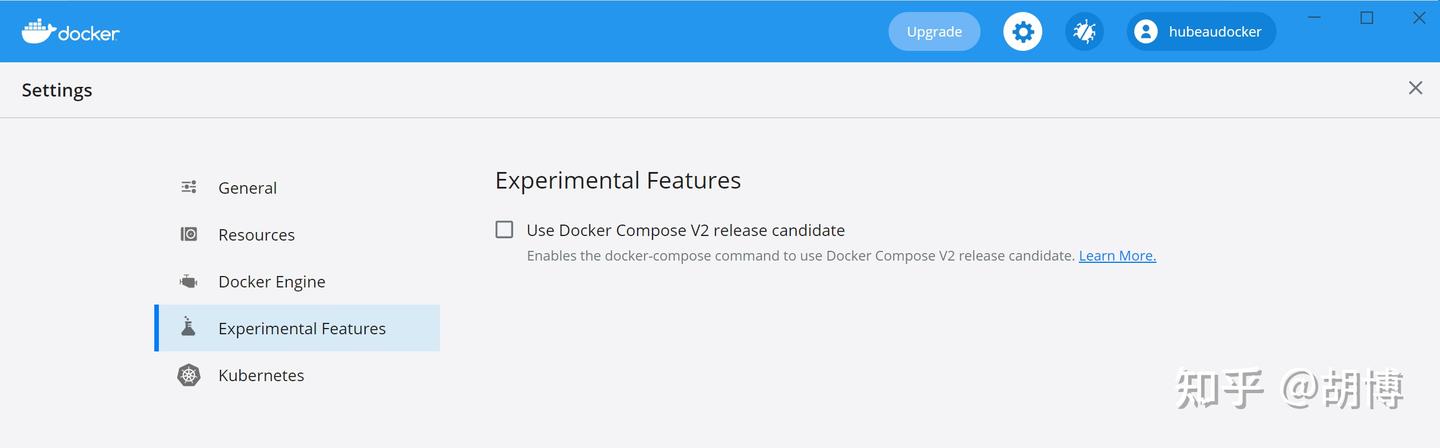1440x448 pixels.
Task: Click the user avatar icon
Action: coord(1146,32)
